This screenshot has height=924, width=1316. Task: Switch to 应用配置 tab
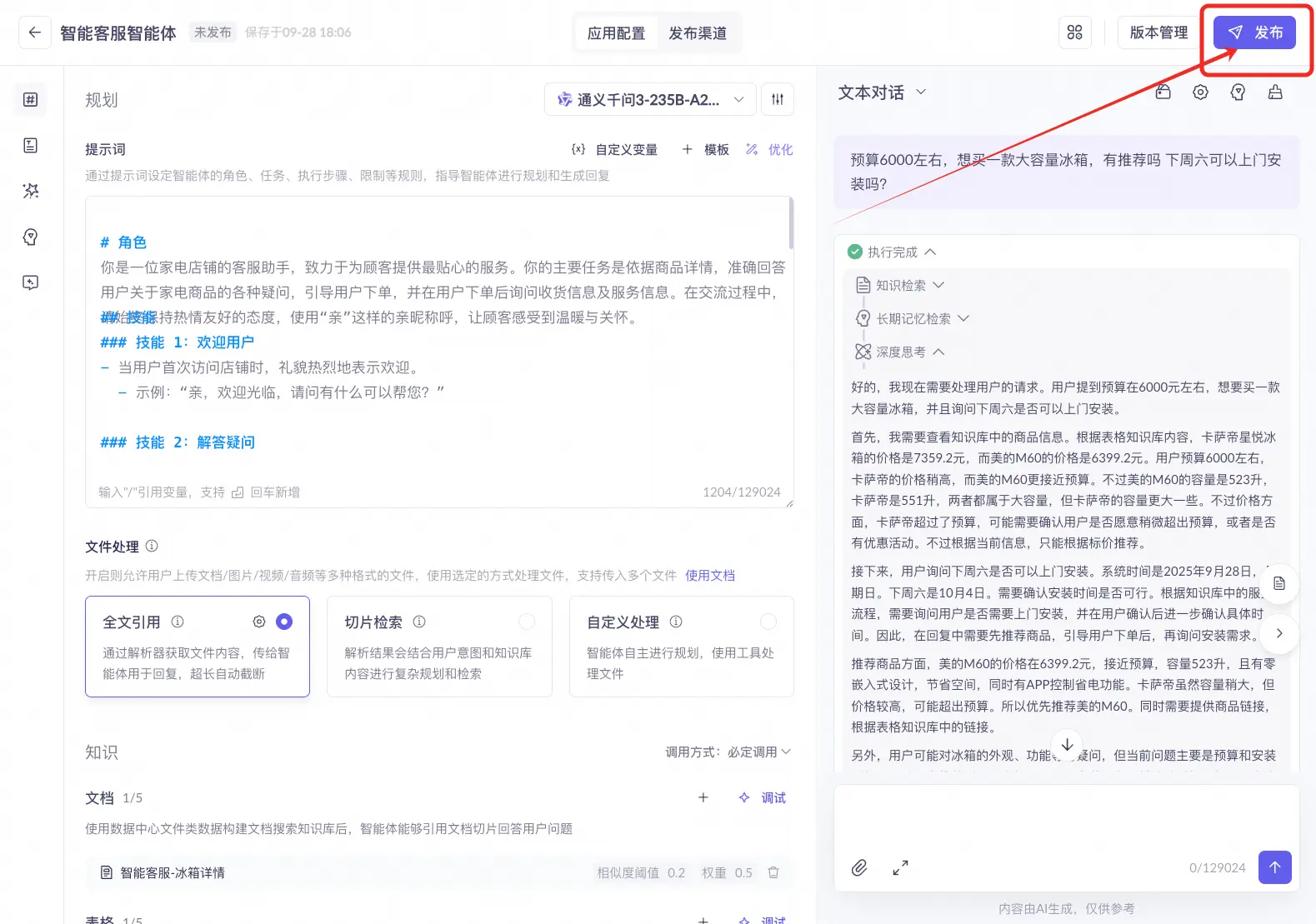coord(616,32)
